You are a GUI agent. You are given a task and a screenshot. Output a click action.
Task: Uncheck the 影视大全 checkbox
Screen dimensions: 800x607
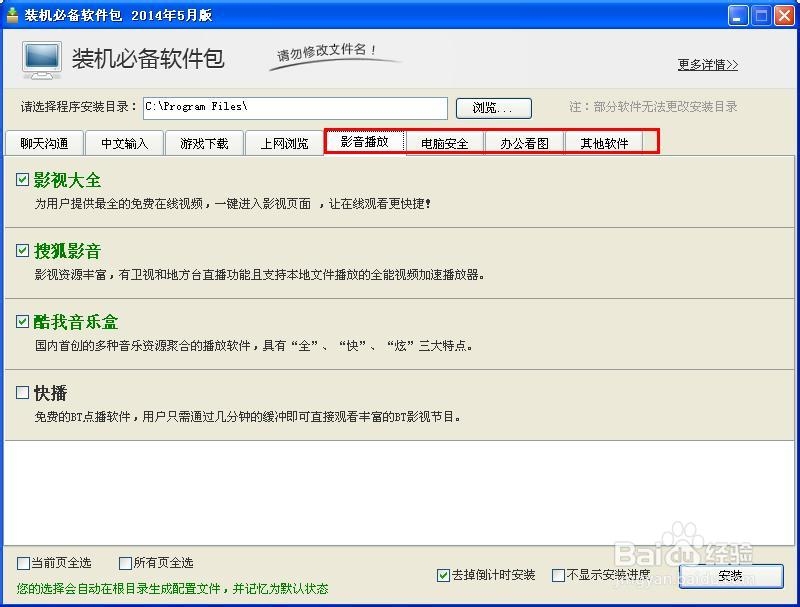[22, 180]
